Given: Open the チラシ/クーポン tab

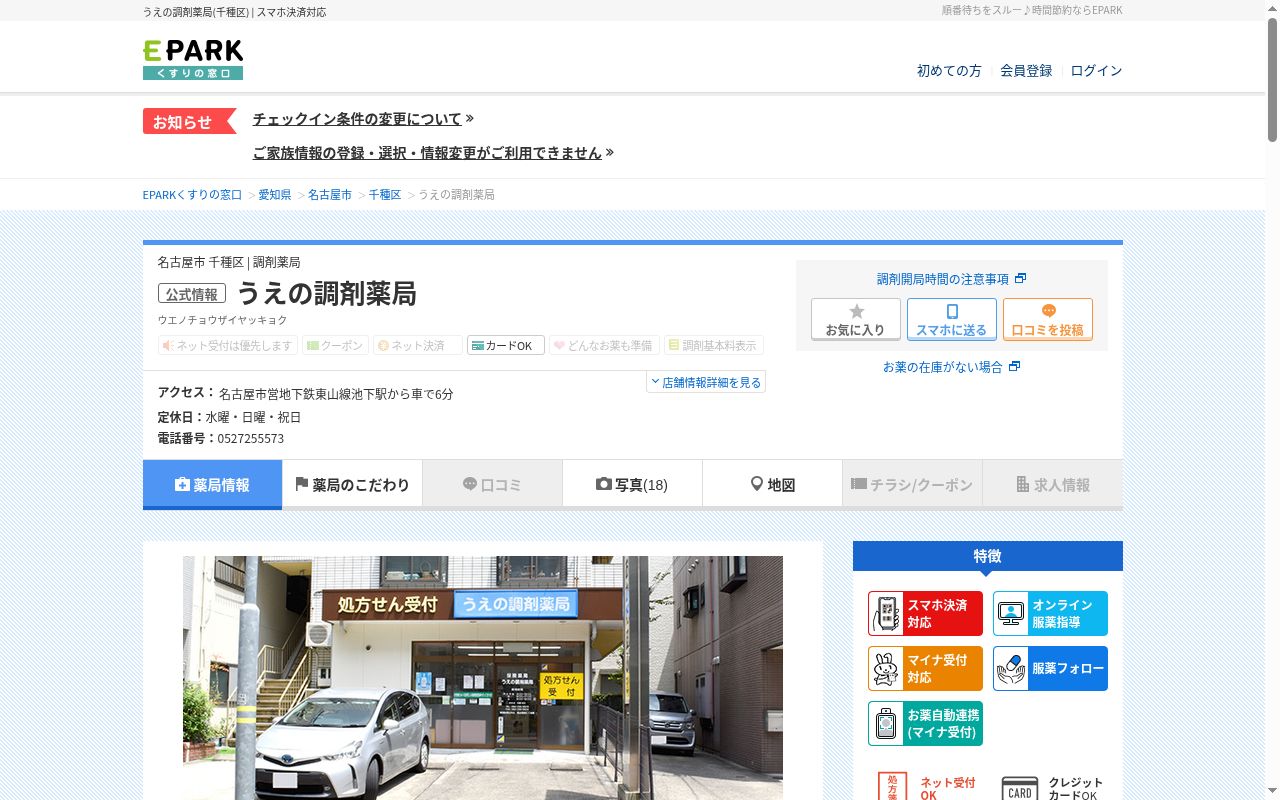Looking at the screenshot, I should click(x=912, y=485).
